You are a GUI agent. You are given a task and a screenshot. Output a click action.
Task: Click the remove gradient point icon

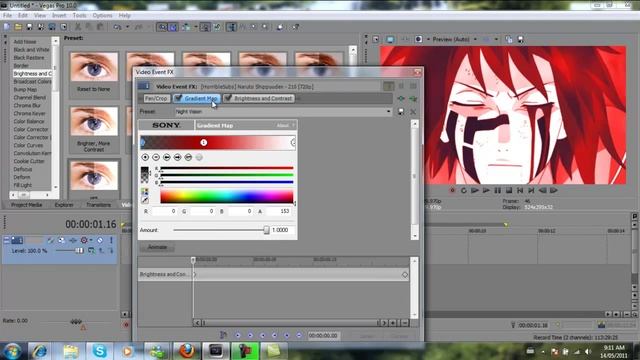click(x=156, y=157)
